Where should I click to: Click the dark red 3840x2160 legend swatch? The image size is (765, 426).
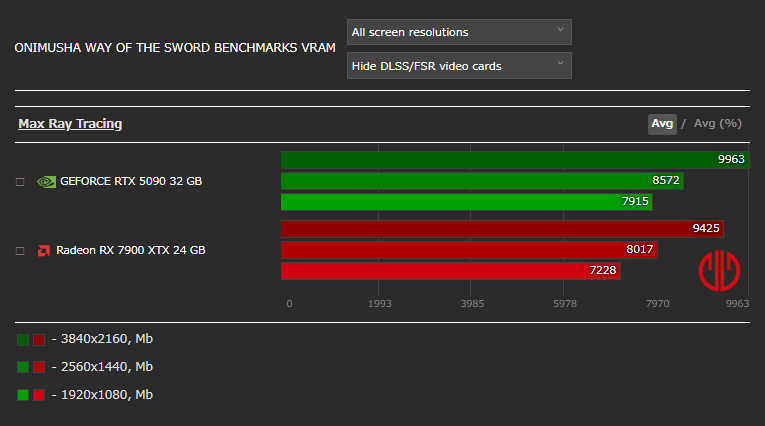click(39, 340)
